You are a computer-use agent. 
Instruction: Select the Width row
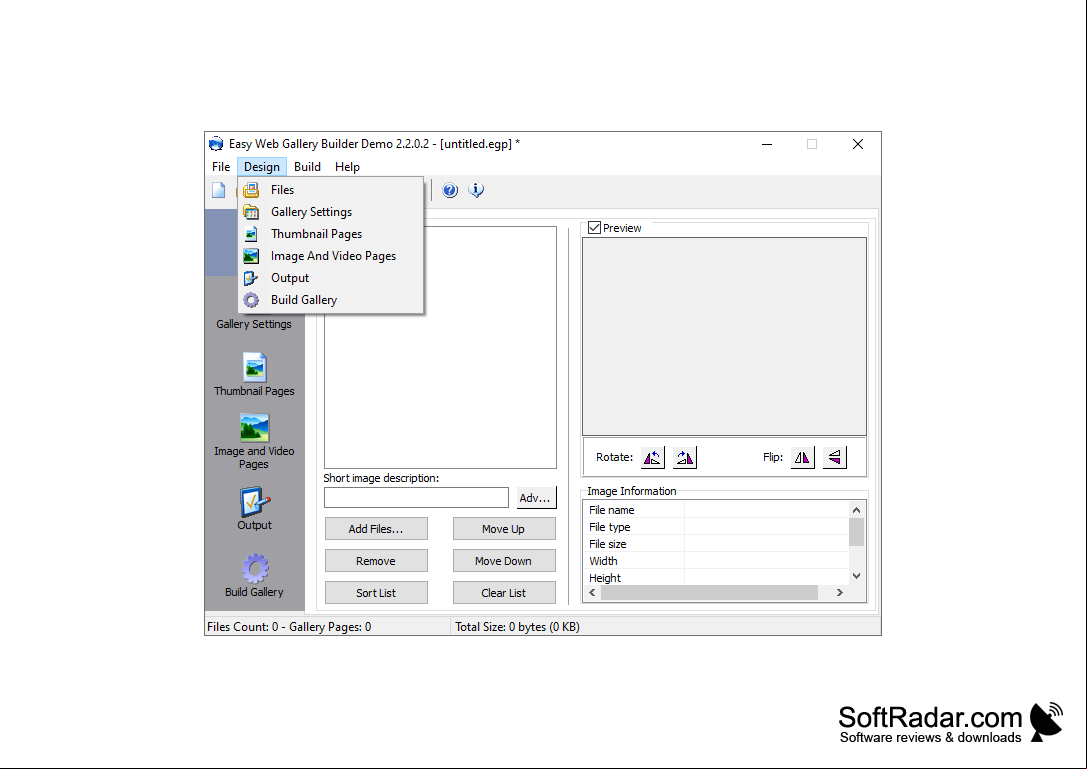(716, 561)
